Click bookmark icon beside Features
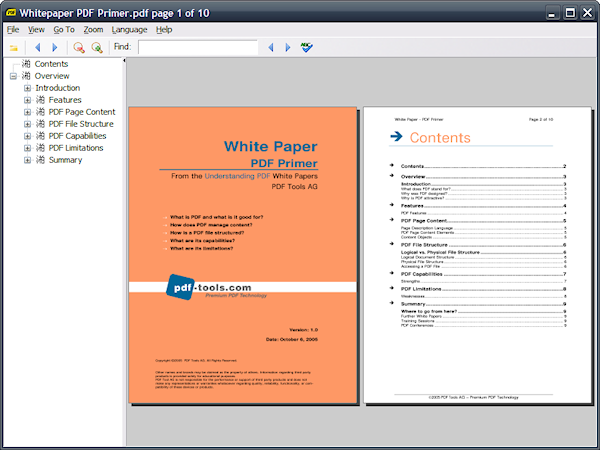 pyautogui.click(x=40, y=99)
